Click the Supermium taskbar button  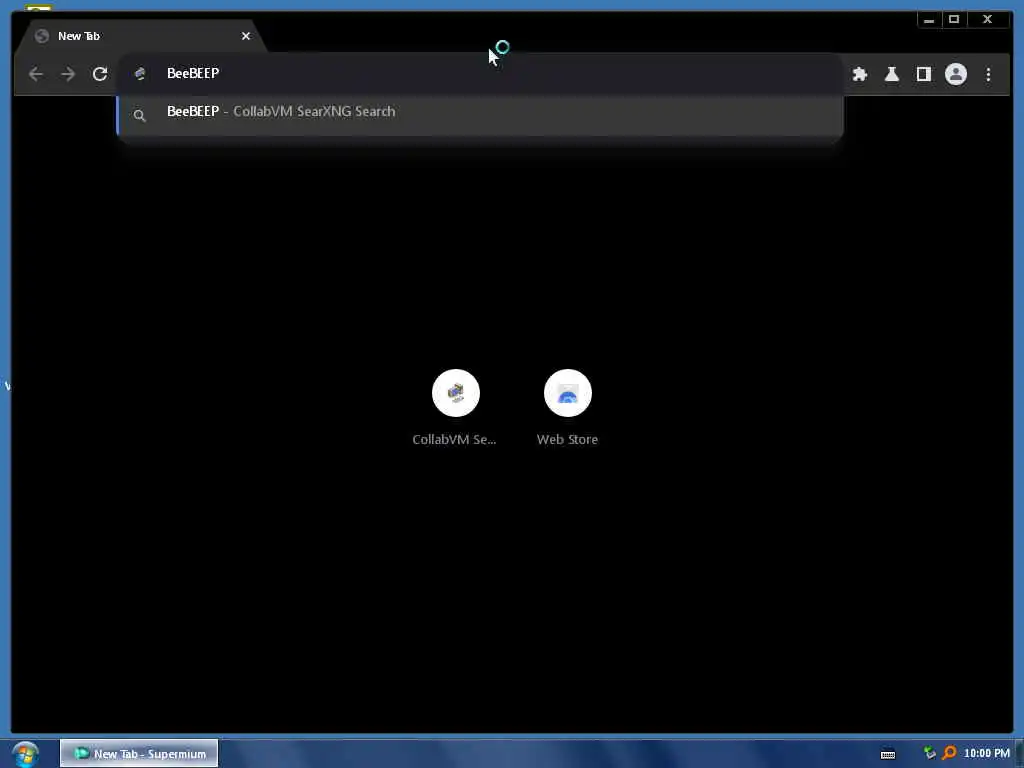click(x=139, y=754)
